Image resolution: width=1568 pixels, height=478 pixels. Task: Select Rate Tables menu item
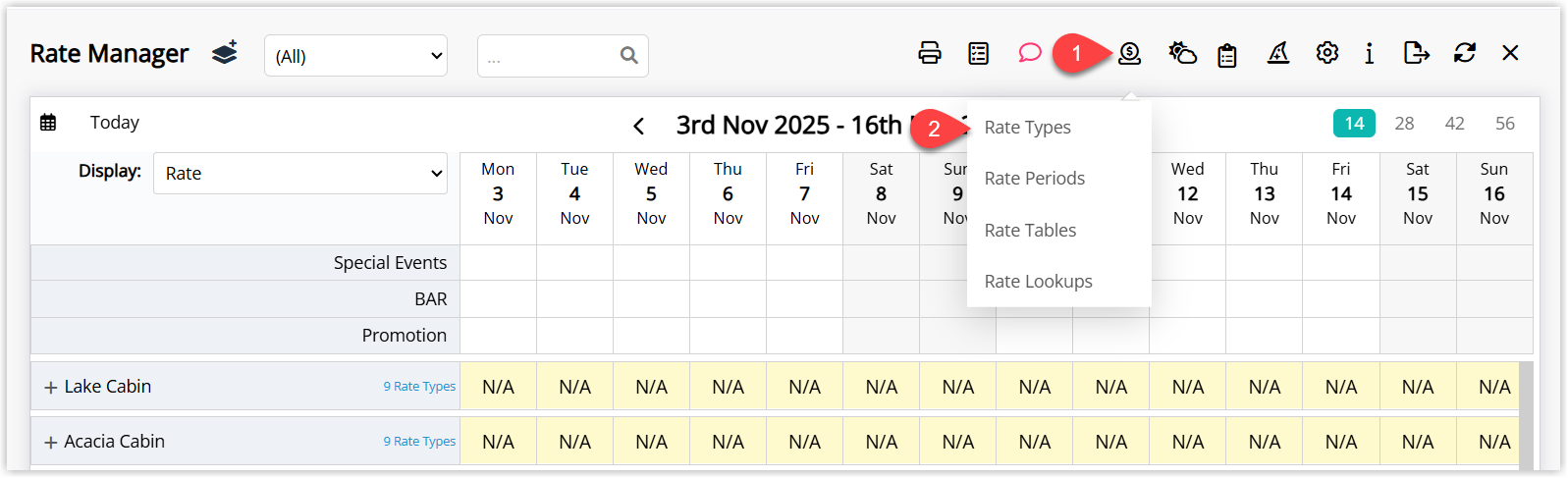coord(1030,230)
